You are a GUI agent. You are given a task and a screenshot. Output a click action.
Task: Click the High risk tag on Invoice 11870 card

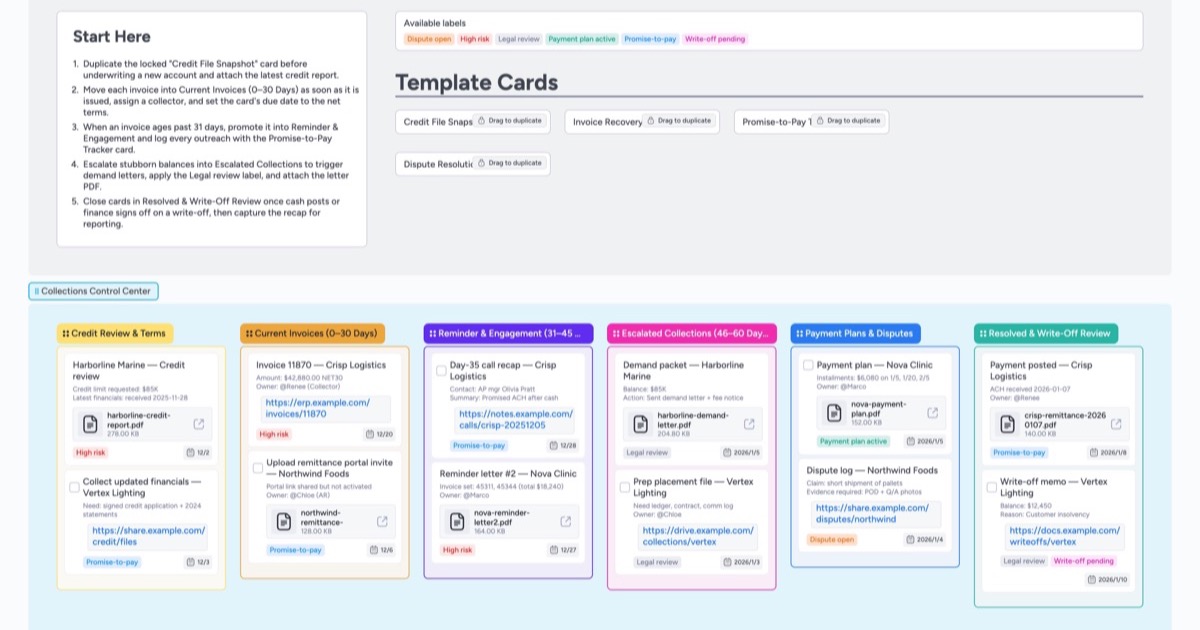point(275,434)
